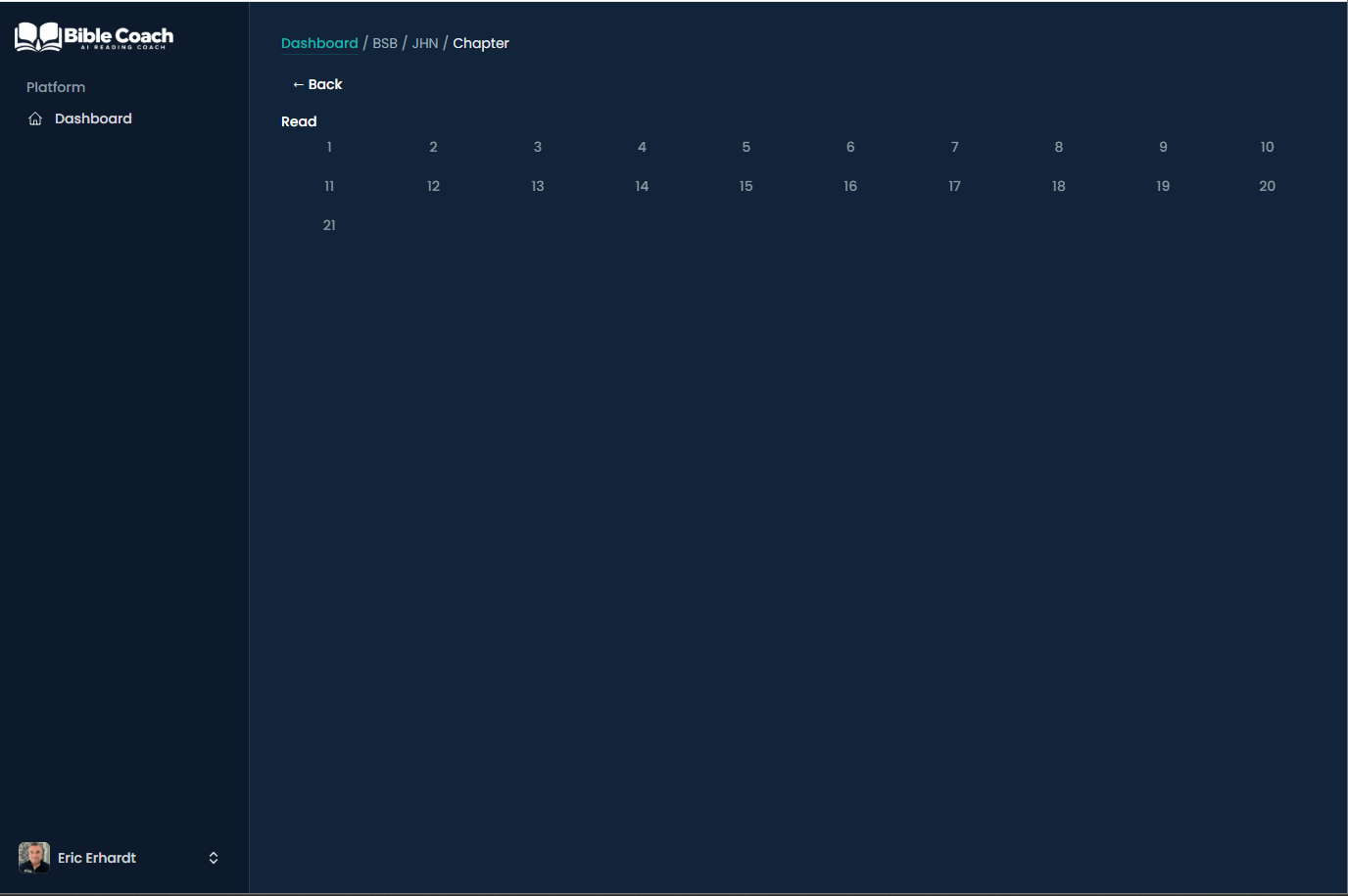Click the Dashboard home icon in sidebar

tap(35, 118)
